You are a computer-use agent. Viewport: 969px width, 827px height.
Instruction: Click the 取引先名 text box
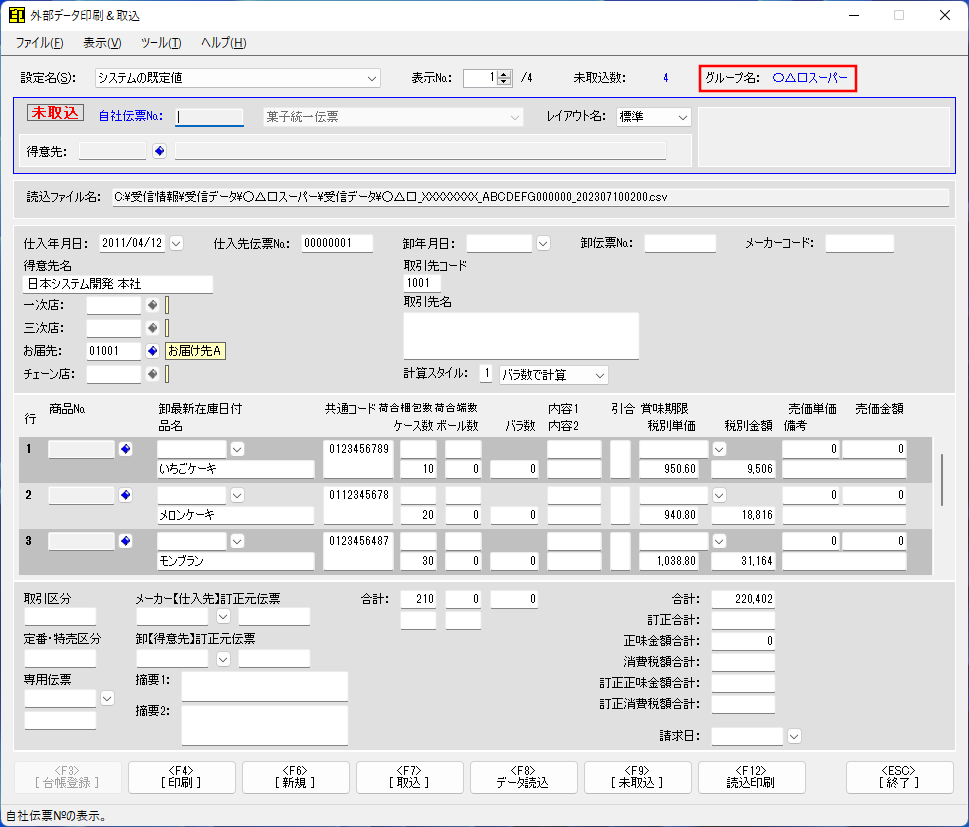click(521, 336)
